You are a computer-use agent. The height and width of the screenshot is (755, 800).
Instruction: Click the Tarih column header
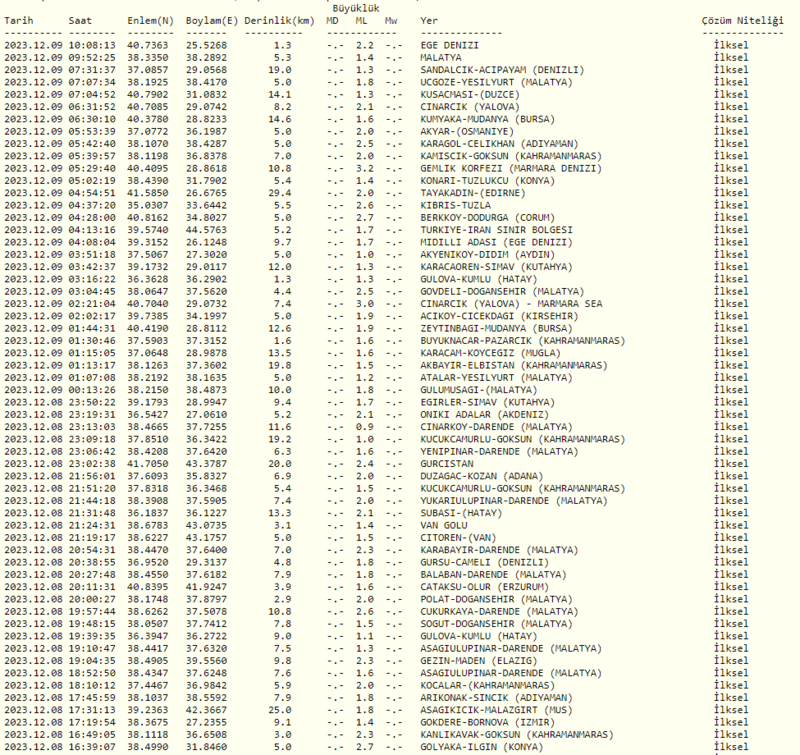18,20
